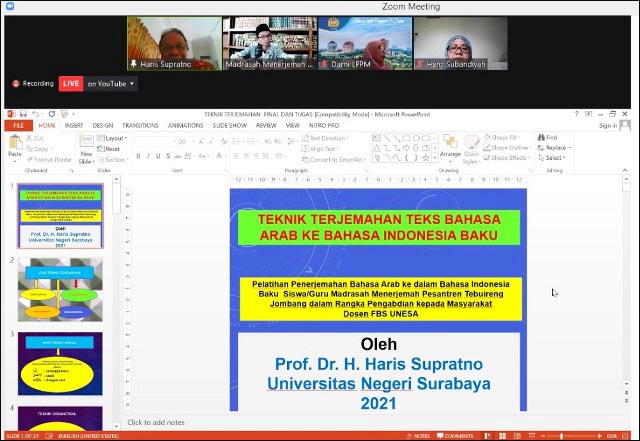Collapse the ribbon with the arrow
The width and height of the screenshot is (640, 441).
625,170
